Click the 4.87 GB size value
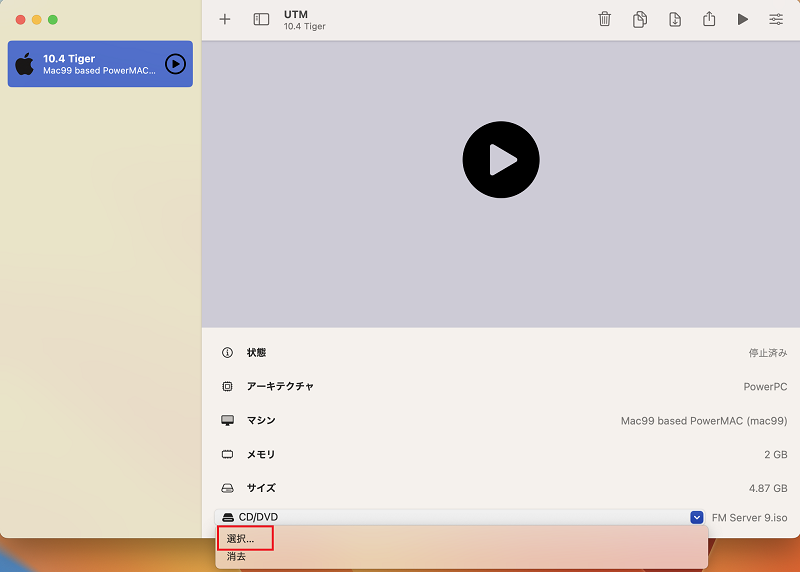This screenshot has width=800, height=572. point(768,488)
